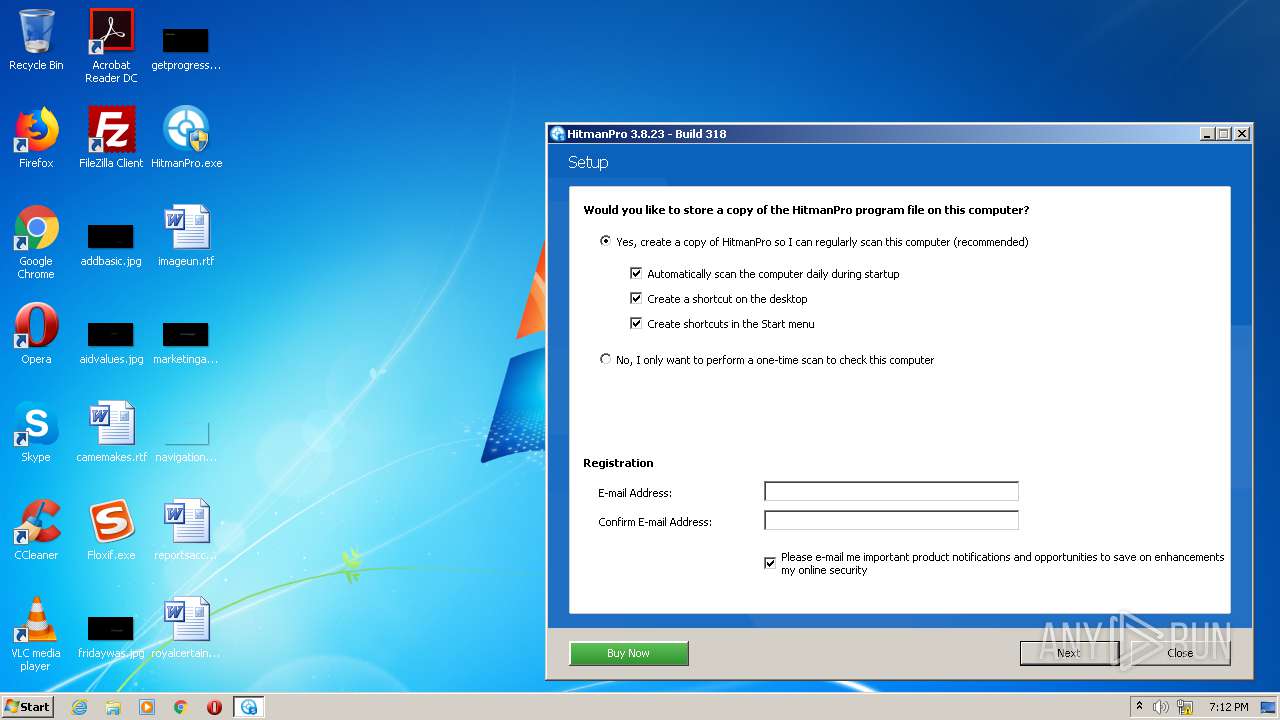Select imageun.rtf document icon
Screen dimensions: 1280x720
tap(186, 235)
